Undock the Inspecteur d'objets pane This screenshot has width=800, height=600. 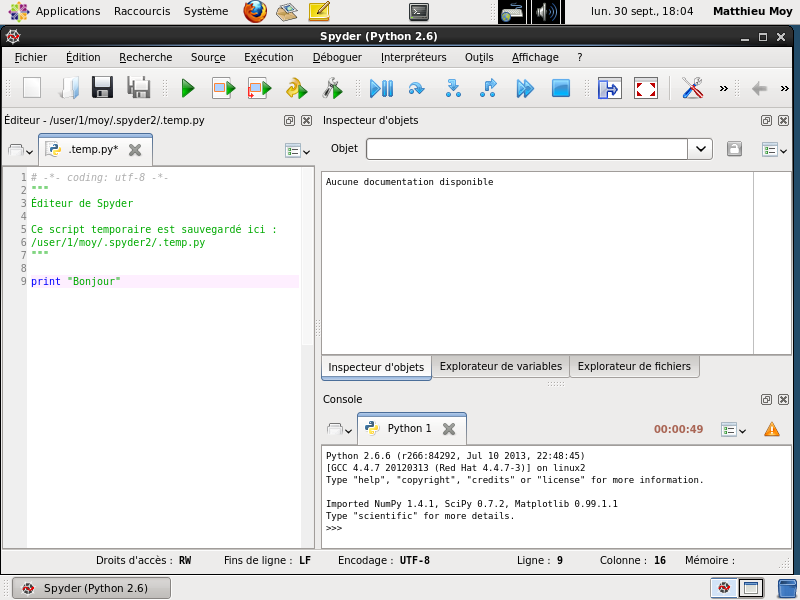(x=766, y=120)
